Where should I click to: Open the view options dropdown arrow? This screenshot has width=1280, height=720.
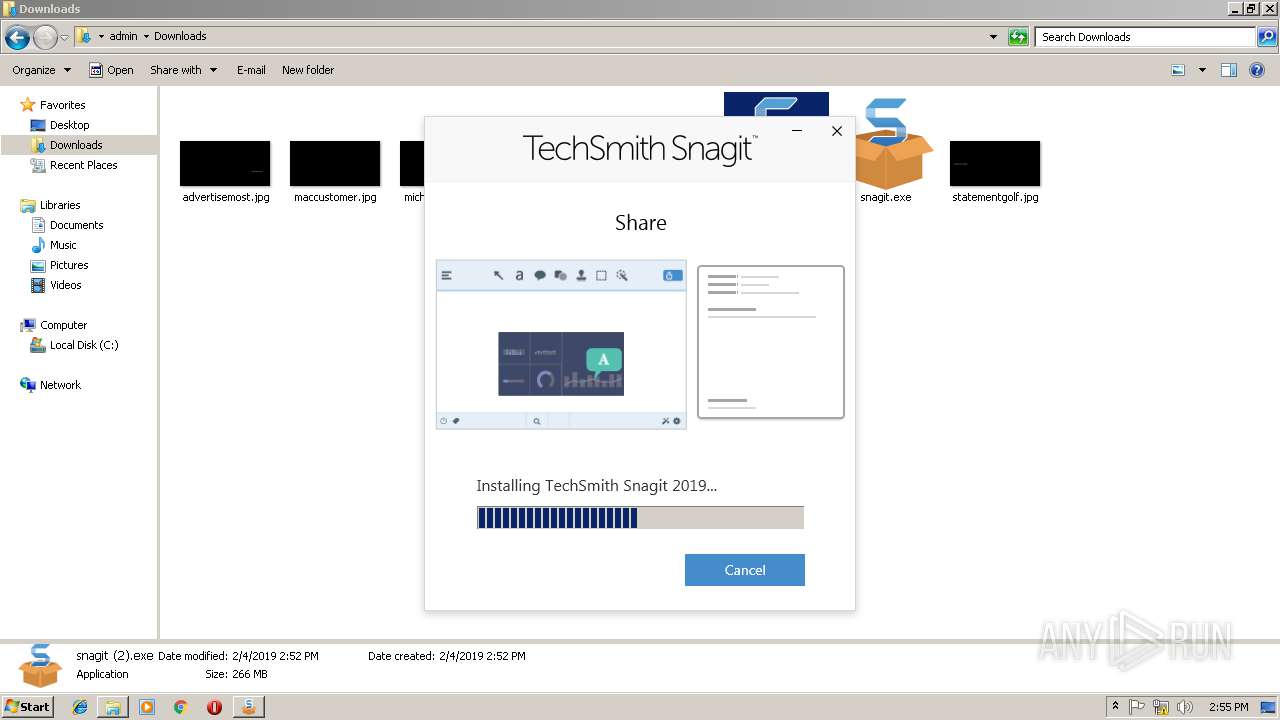coord(1202,70)
